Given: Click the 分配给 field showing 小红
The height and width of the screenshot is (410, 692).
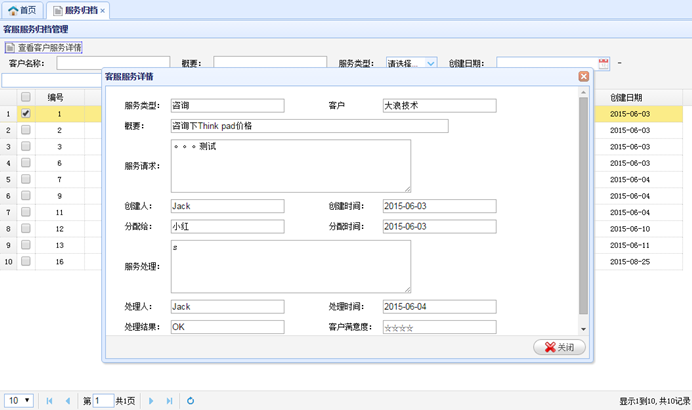Looking at the screenshot, I should 227,226.
